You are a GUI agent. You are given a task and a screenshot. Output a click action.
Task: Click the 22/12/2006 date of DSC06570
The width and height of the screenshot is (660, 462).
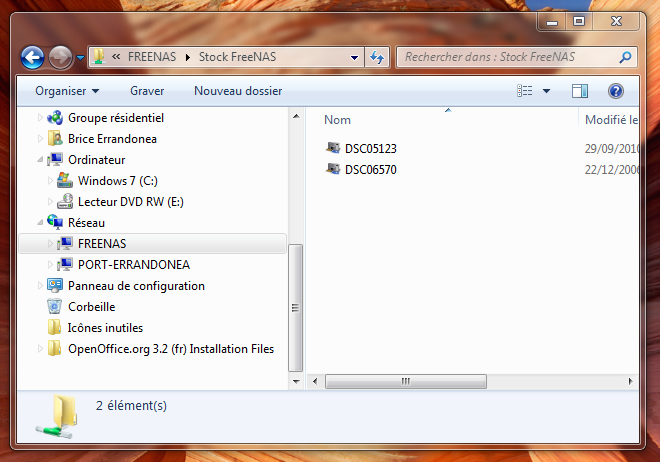(612, 170)
